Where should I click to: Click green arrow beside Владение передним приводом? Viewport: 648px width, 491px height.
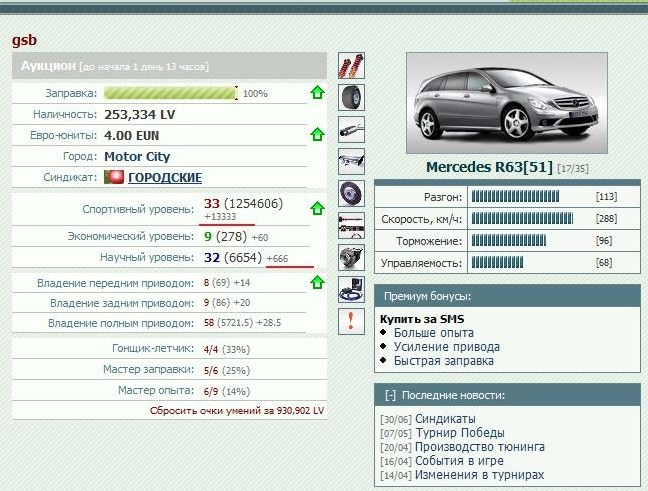(317, 282)
